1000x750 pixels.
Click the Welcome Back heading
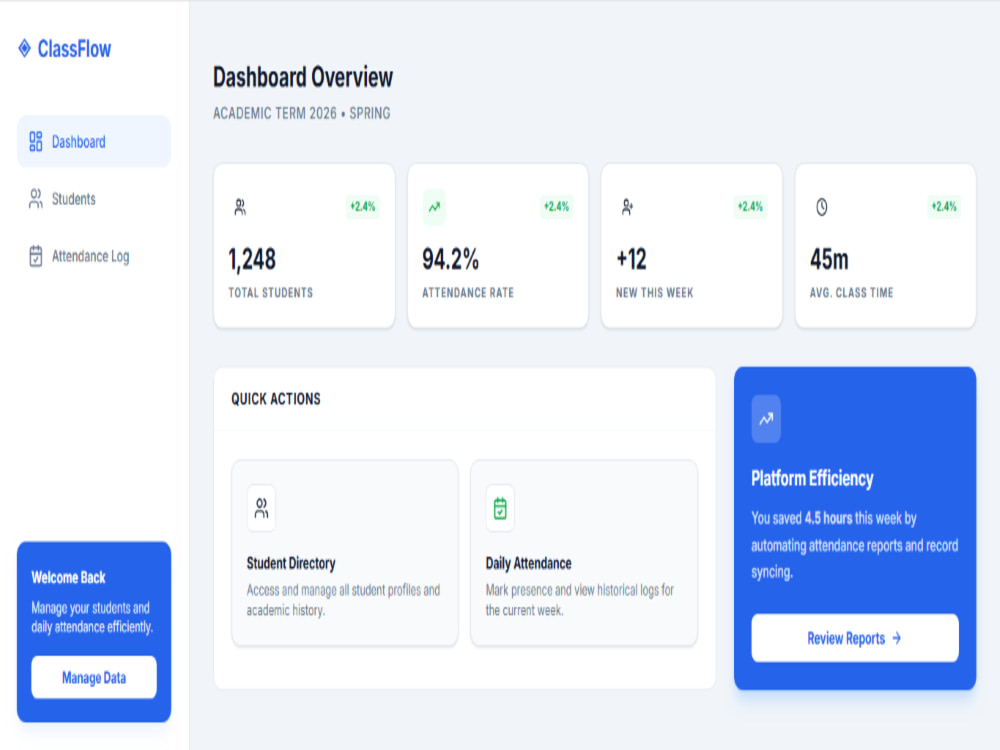pos(68,578)
